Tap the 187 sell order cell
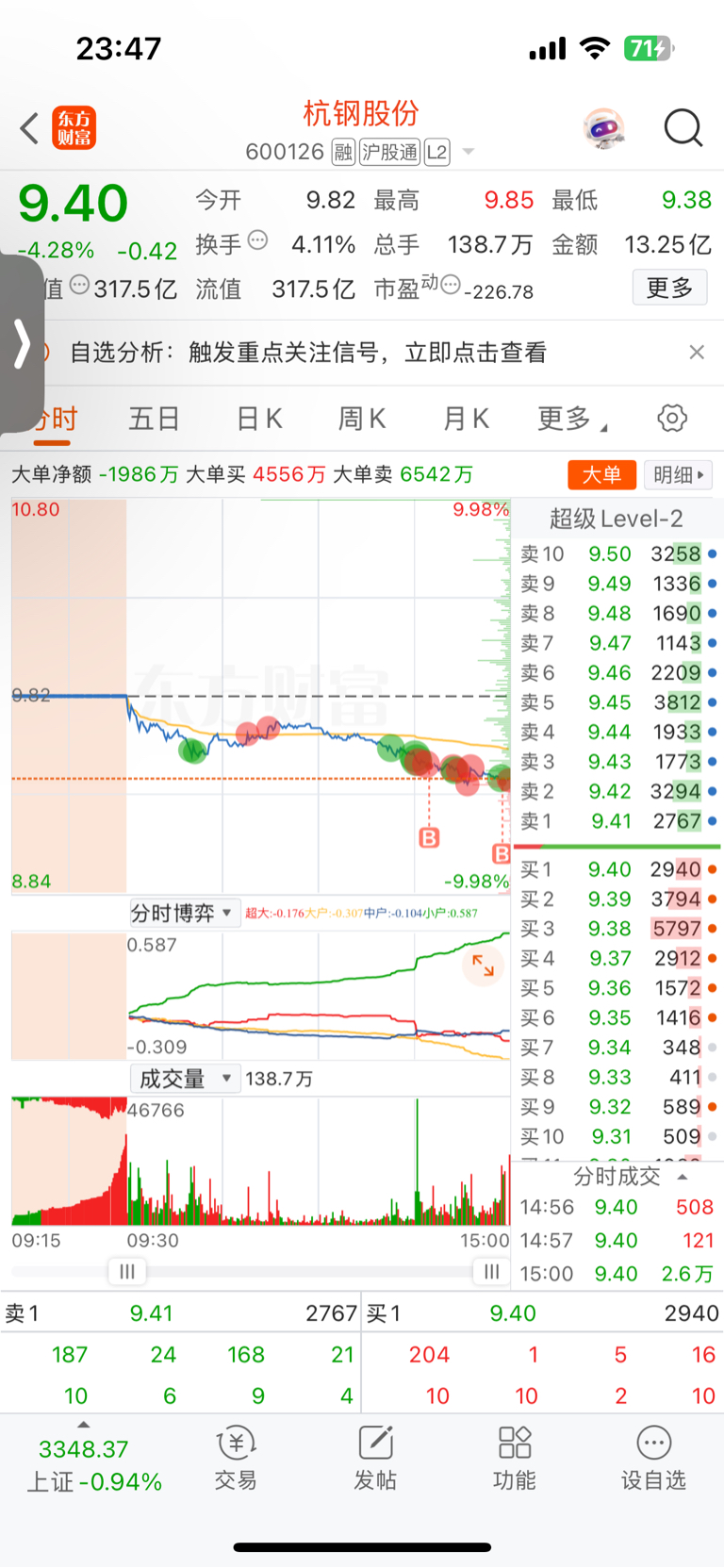 click(69, 1355)
